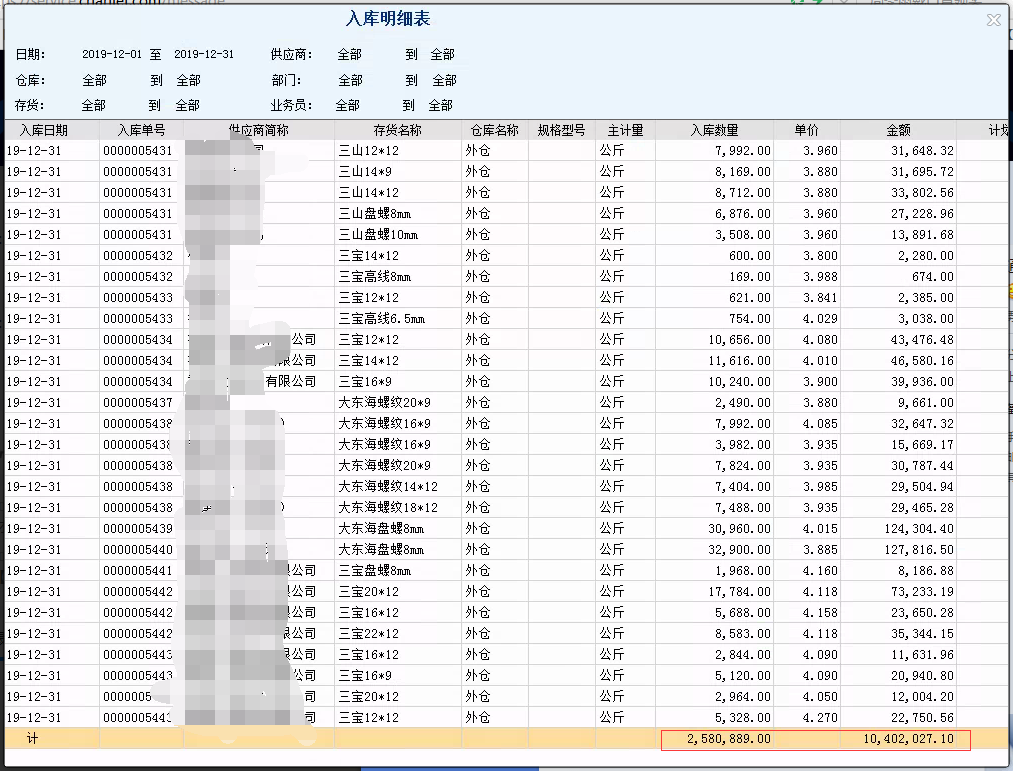
Task: Select the item cell 三山12*12
Action: click(x=369, y=151)
